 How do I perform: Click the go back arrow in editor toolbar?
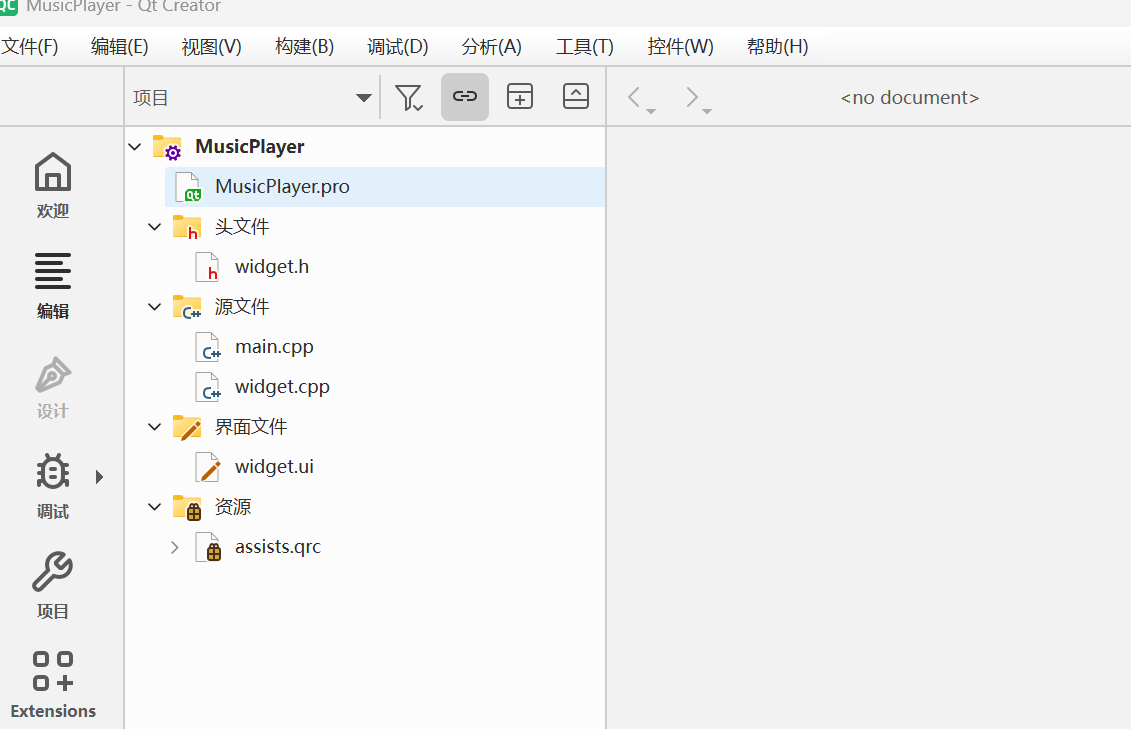click(634, 97)
